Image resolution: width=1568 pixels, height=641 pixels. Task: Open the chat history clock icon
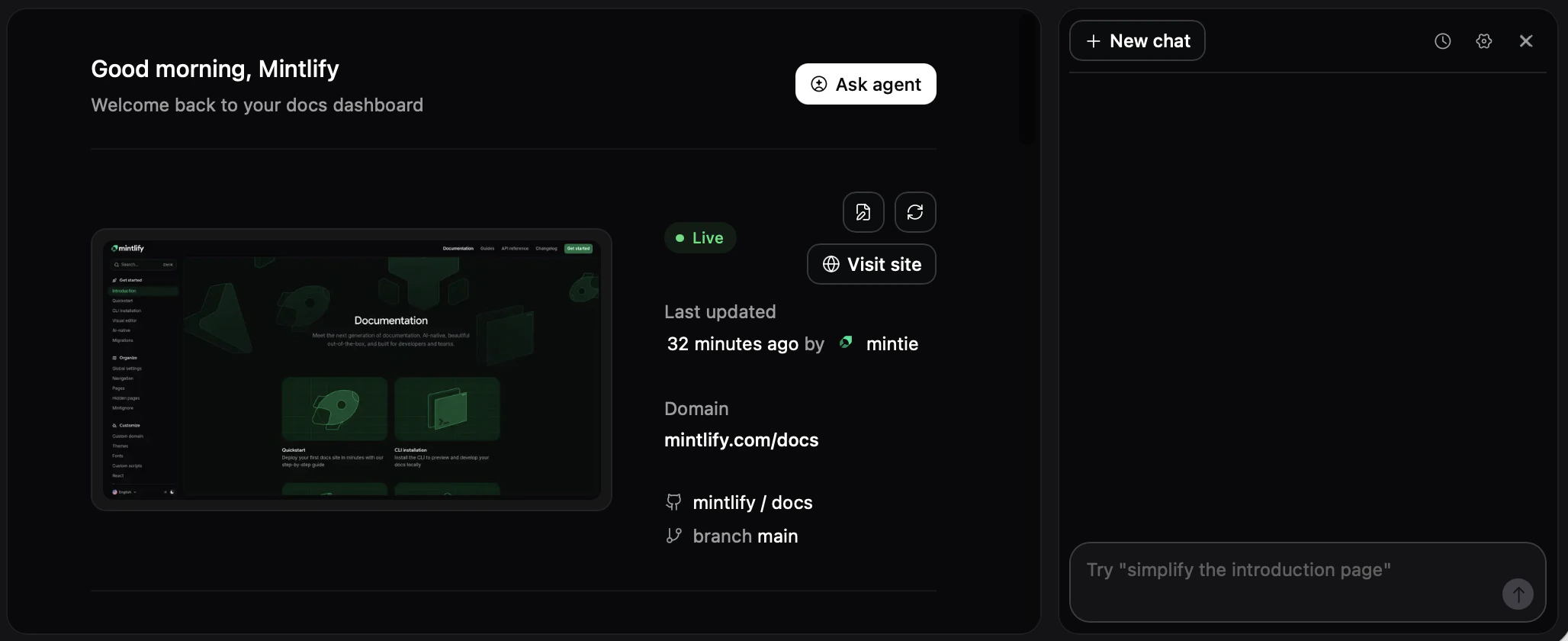[x=1442, y=41]
